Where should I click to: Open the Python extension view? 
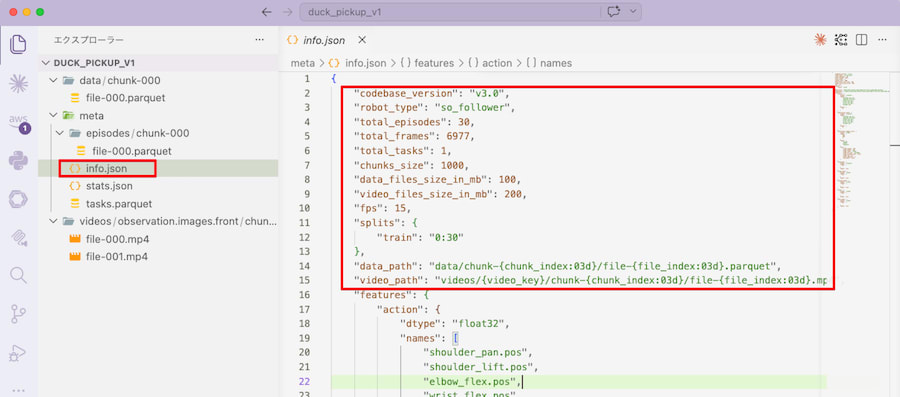(x=18, y=161)
